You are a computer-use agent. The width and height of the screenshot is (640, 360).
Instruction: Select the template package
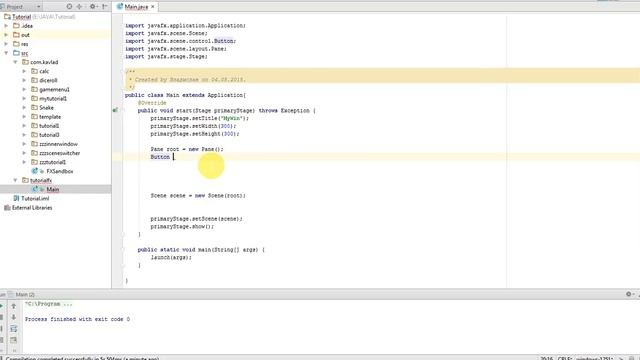50,117
